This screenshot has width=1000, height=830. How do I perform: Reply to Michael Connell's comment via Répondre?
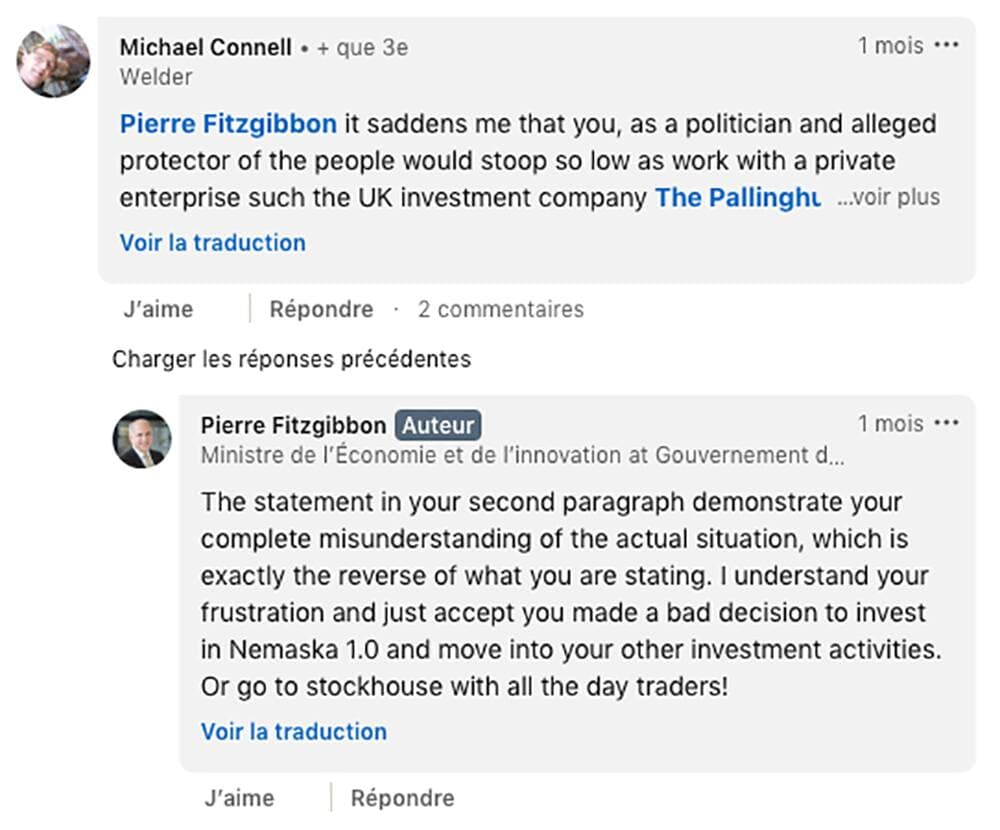click(321, 309)
